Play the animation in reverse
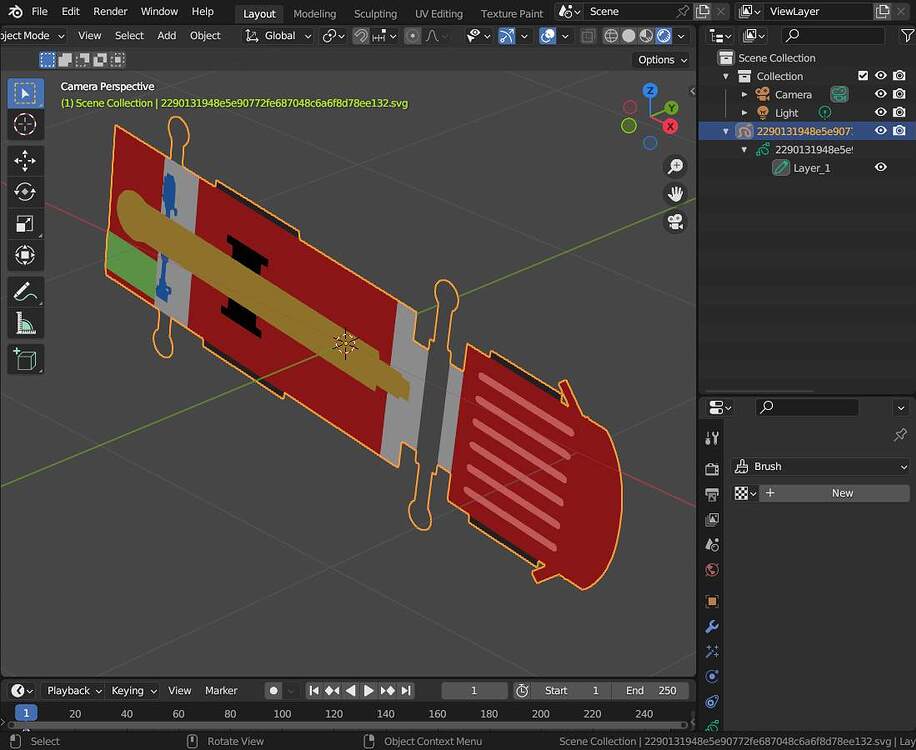Viewport: 916px width, 750px height. tap(351, 690)
